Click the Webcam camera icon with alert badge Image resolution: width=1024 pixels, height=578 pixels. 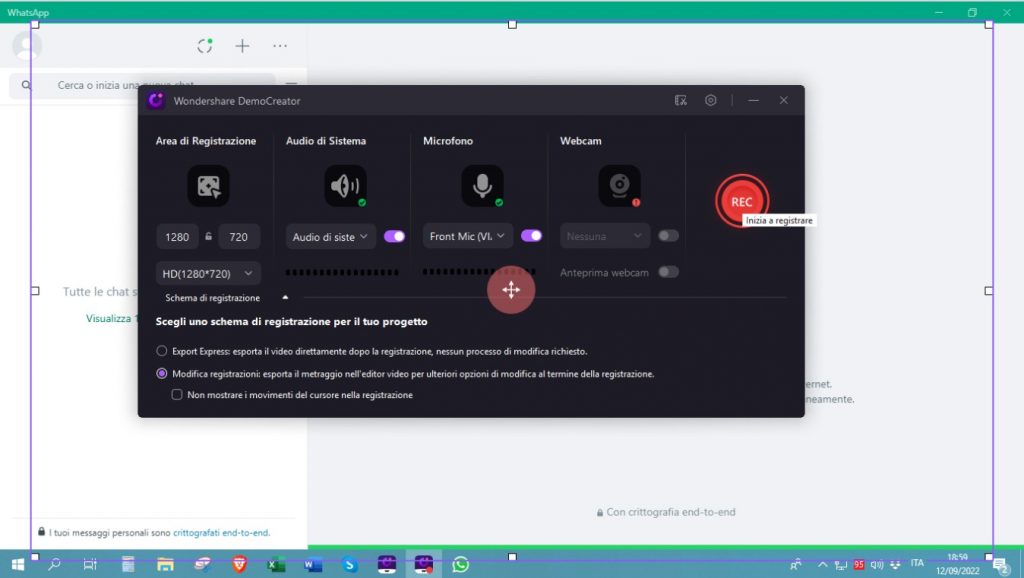618,185
